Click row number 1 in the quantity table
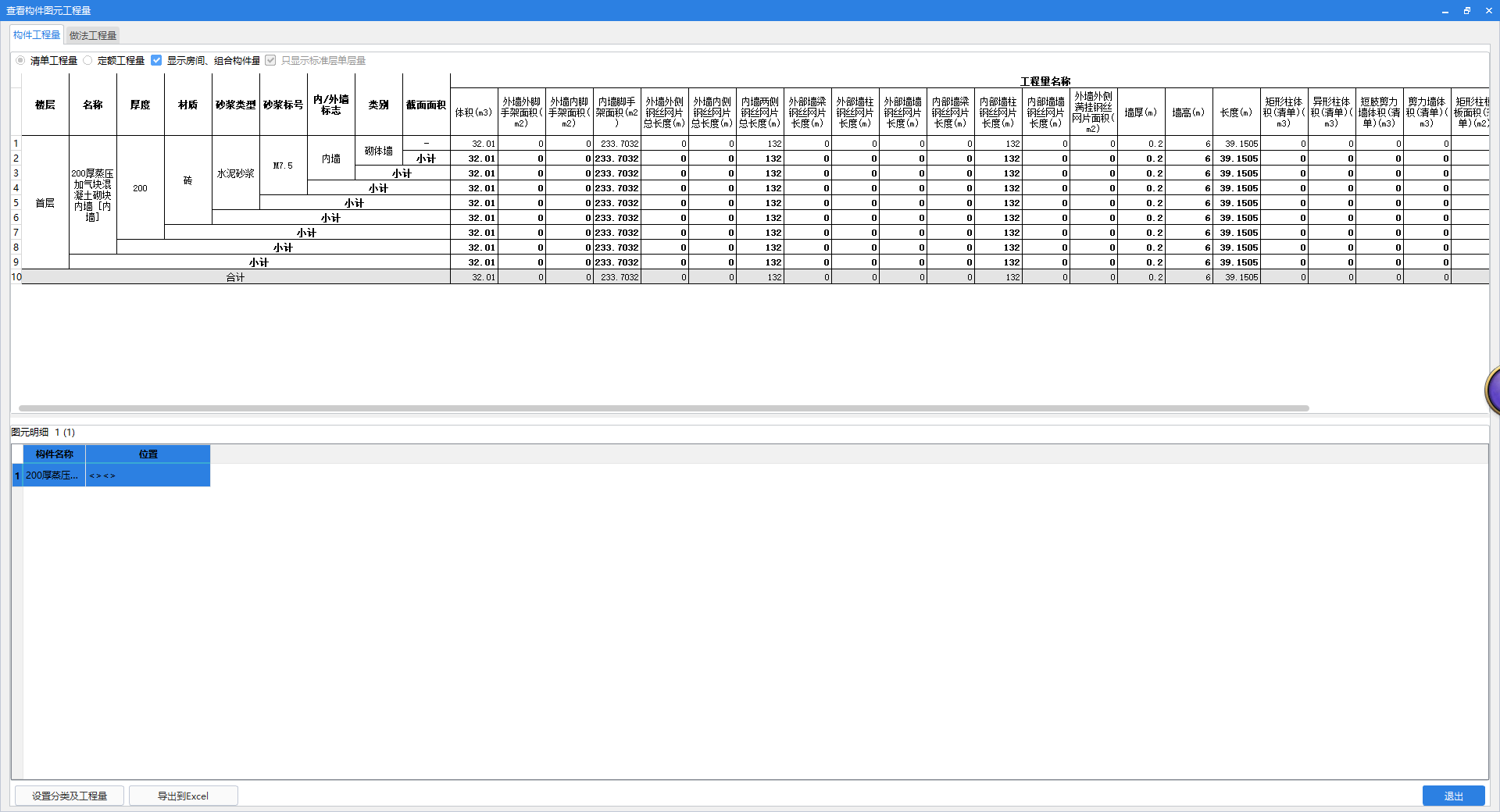 [16, 144]
